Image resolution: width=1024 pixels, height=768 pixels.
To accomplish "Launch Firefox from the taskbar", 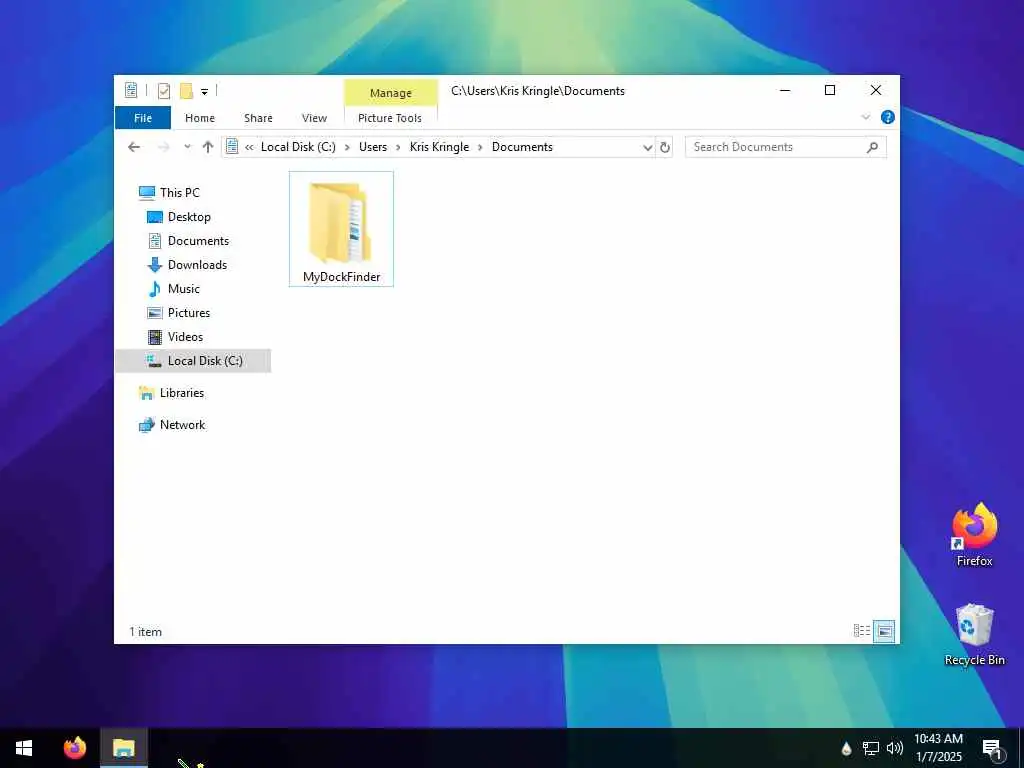I will (x=75, y=748).
